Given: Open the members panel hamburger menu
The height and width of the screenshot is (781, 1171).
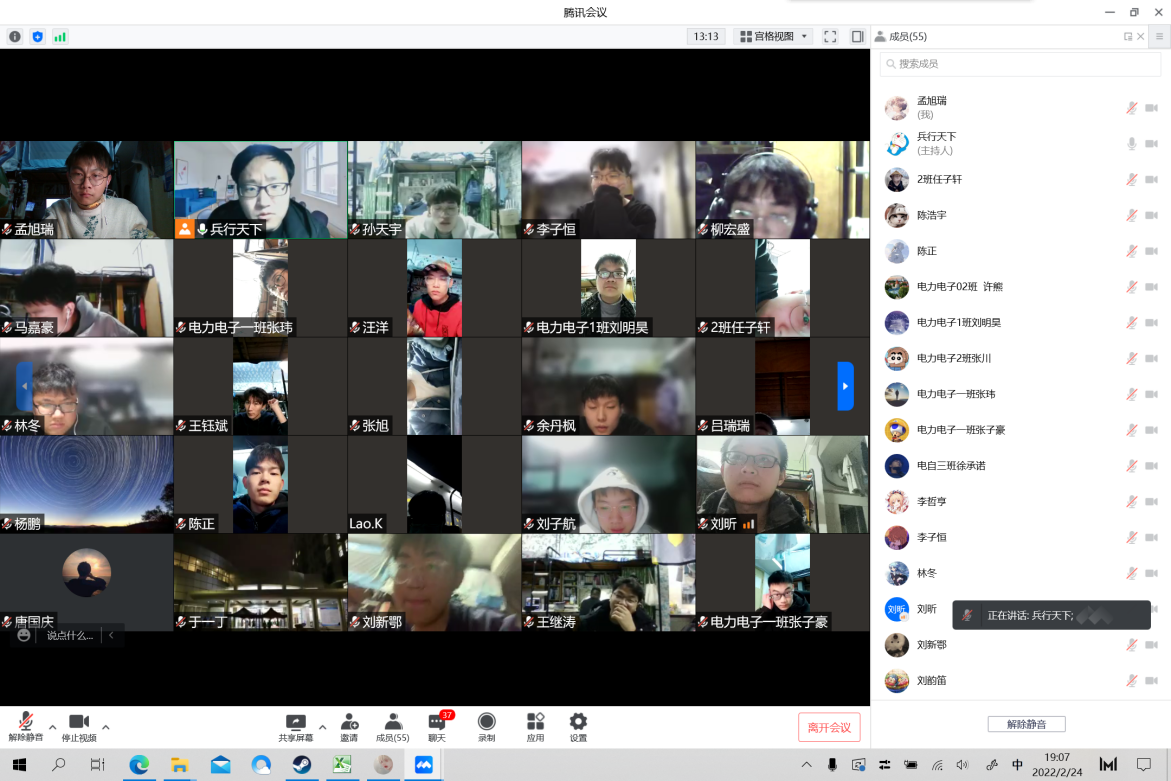Looking at the screenshot, I should [1159, 37].
